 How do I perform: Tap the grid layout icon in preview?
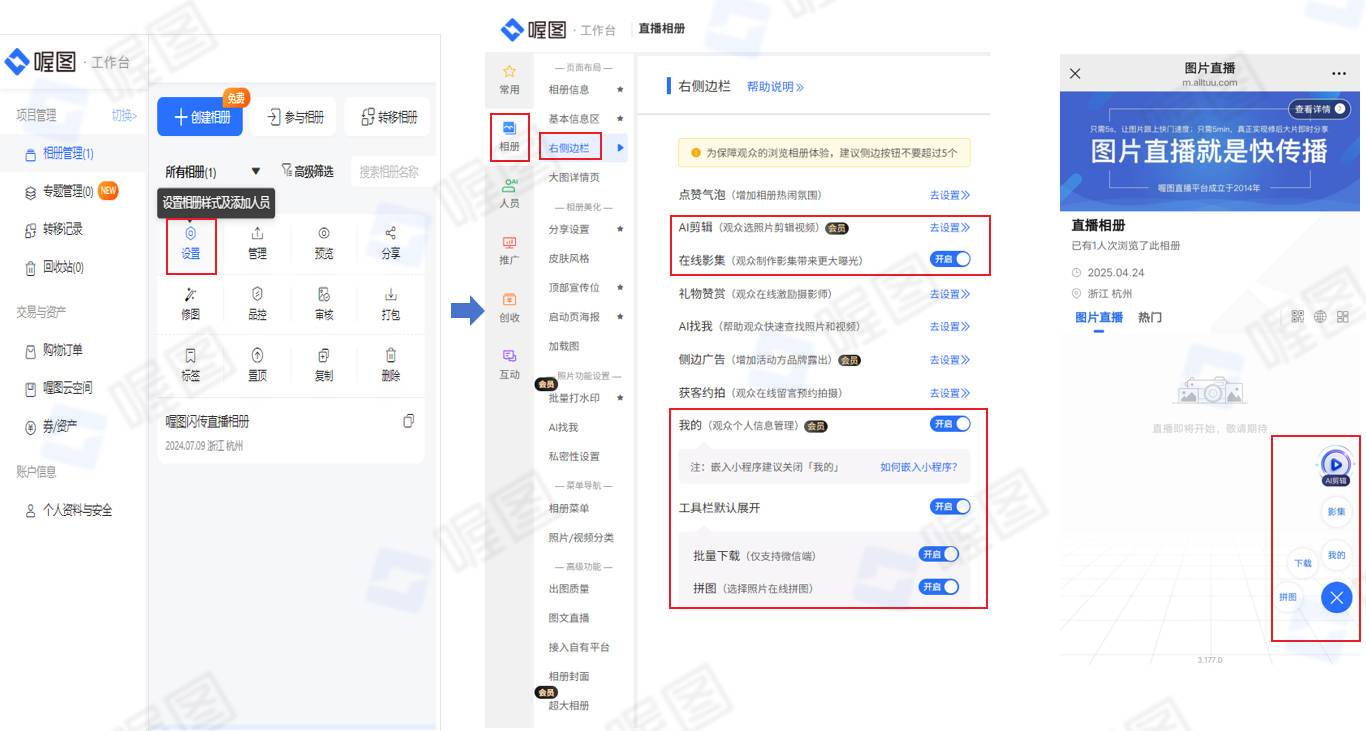point(1342,317)
